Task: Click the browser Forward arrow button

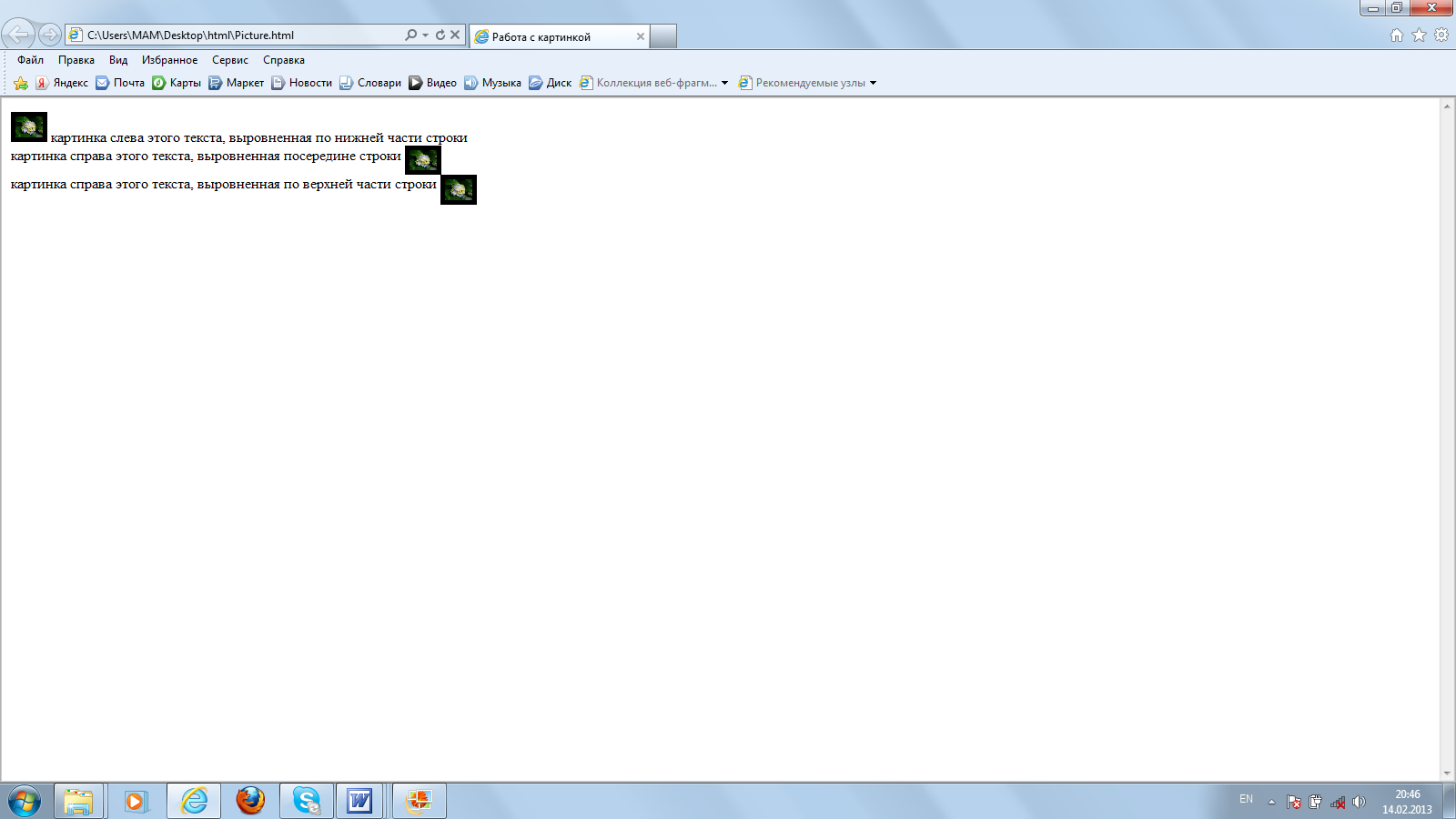Action: (x=50, y=35)
